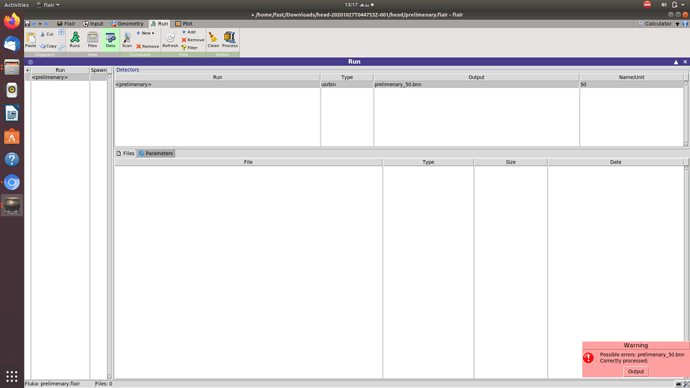The height and width of the screenshot is (388, 690).
Task: Select the Parameters sub-tab
Action: coord(156,154)
